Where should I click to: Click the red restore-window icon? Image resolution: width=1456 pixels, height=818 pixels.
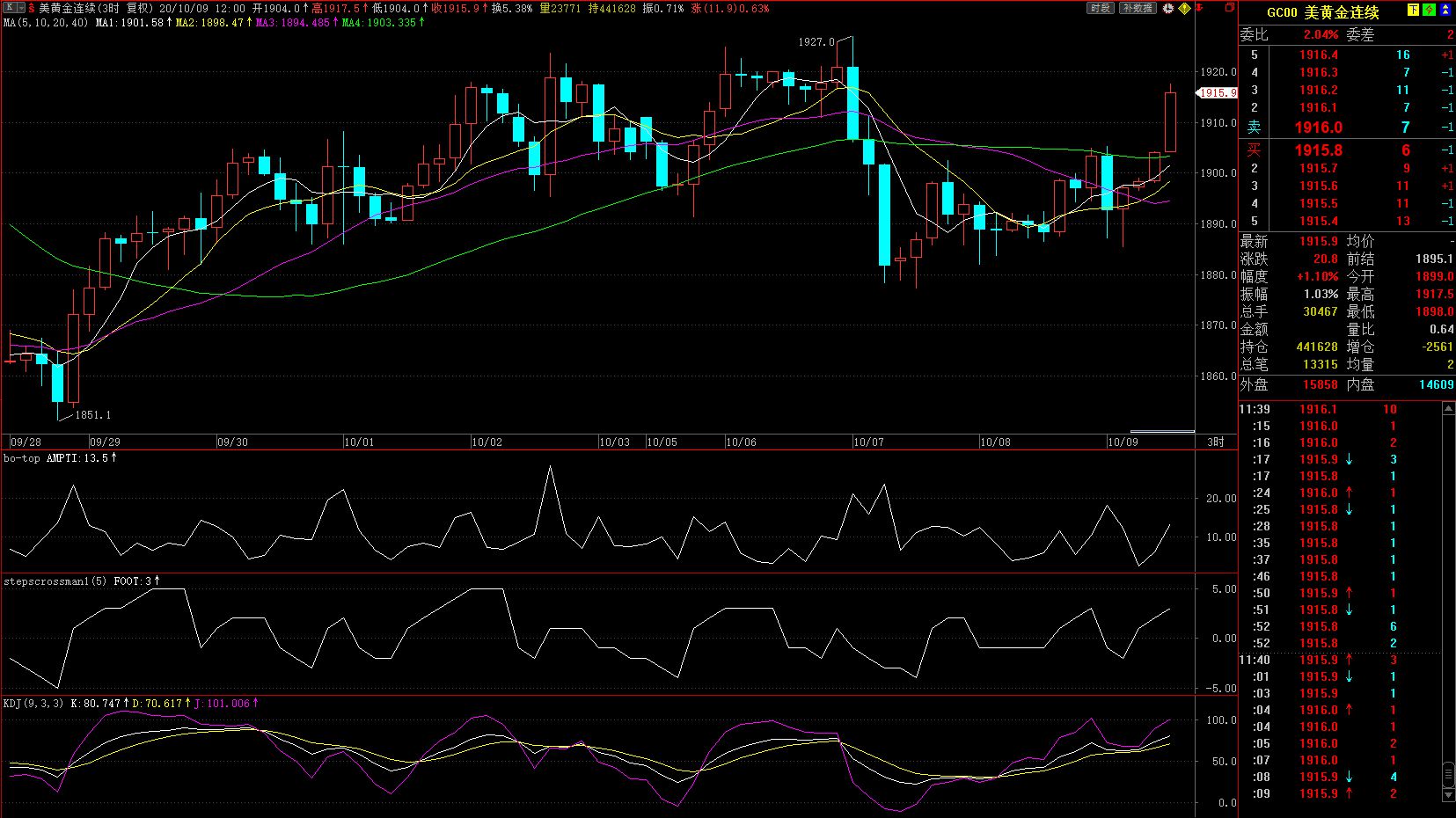pos(1229,8)
